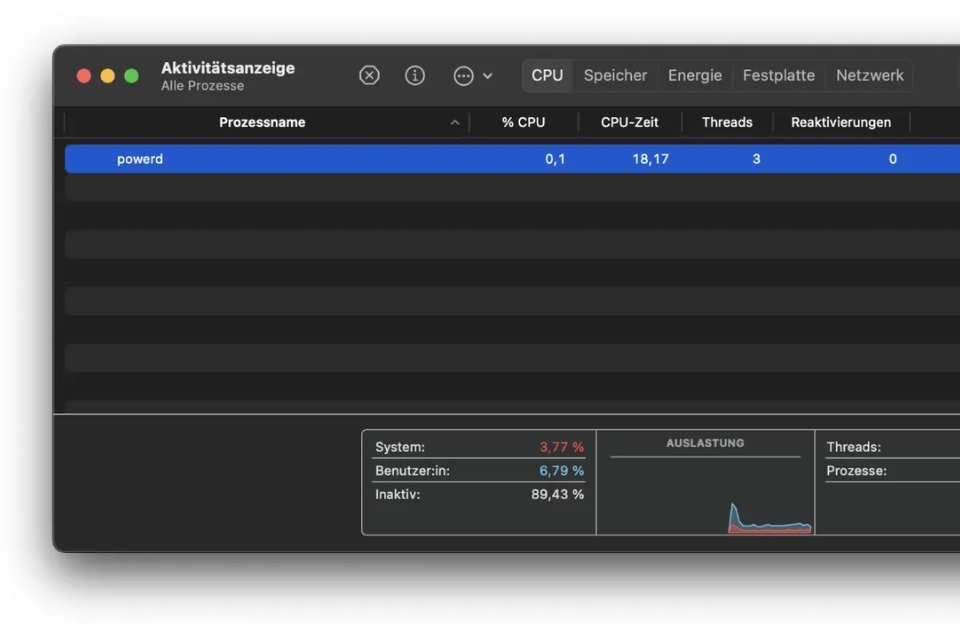Click the Alle Prozesse subtitle
This screenshot has height=640, width=960.
pyautogui.click(x=203, y=86)
